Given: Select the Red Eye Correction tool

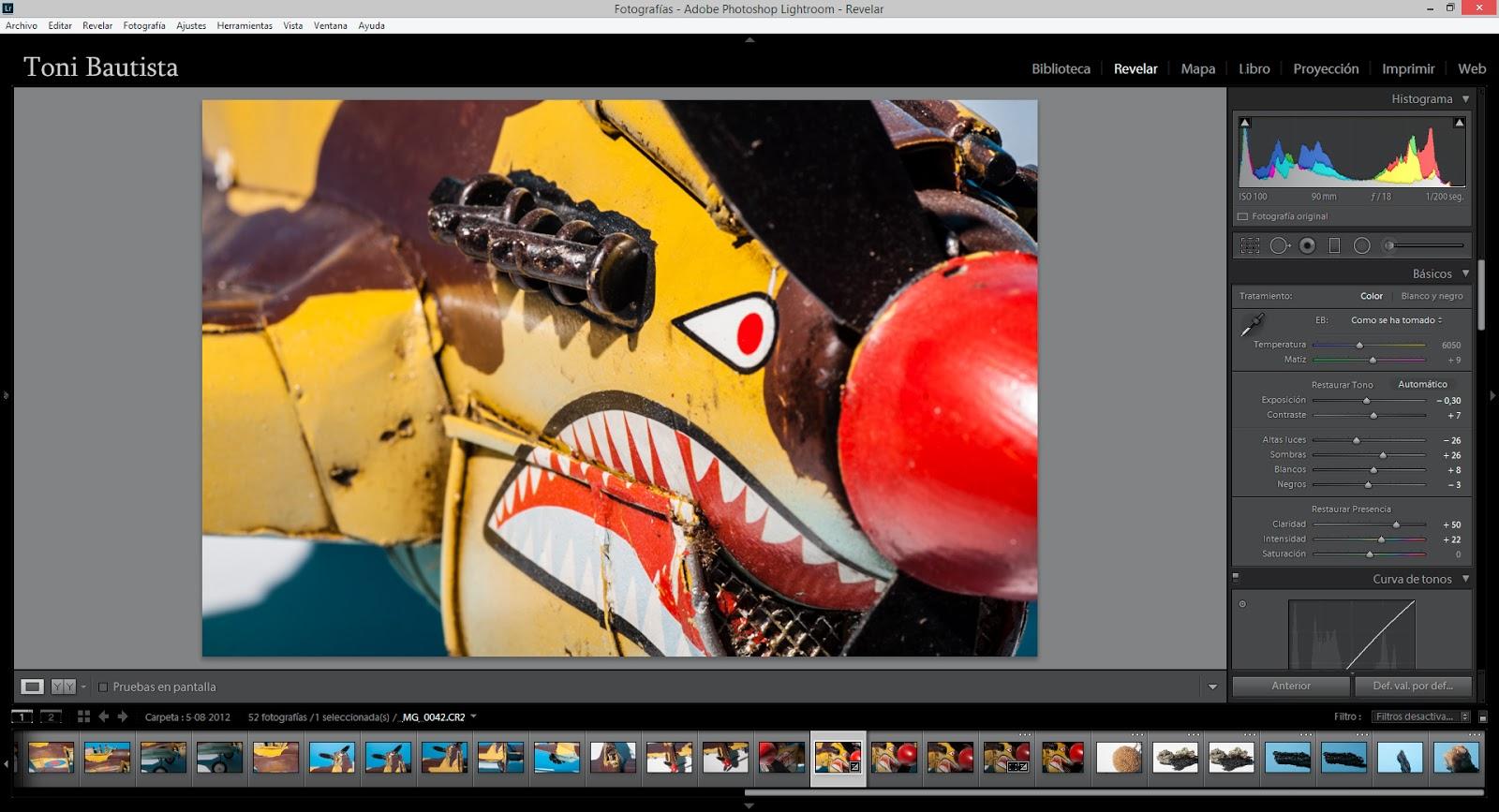Looking at the screenshot, I should click(x=1307, y=245).
